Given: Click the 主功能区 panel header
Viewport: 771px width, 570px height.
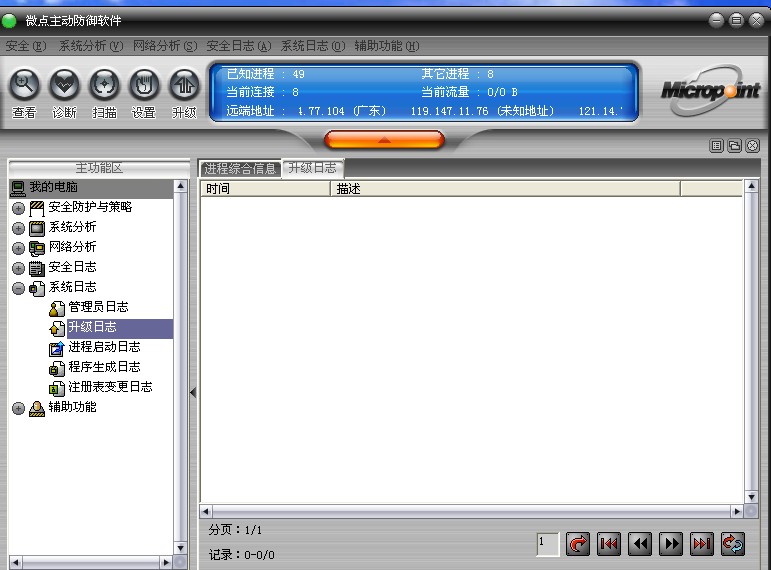Looking at the screenshot, I should click(99, 168).
